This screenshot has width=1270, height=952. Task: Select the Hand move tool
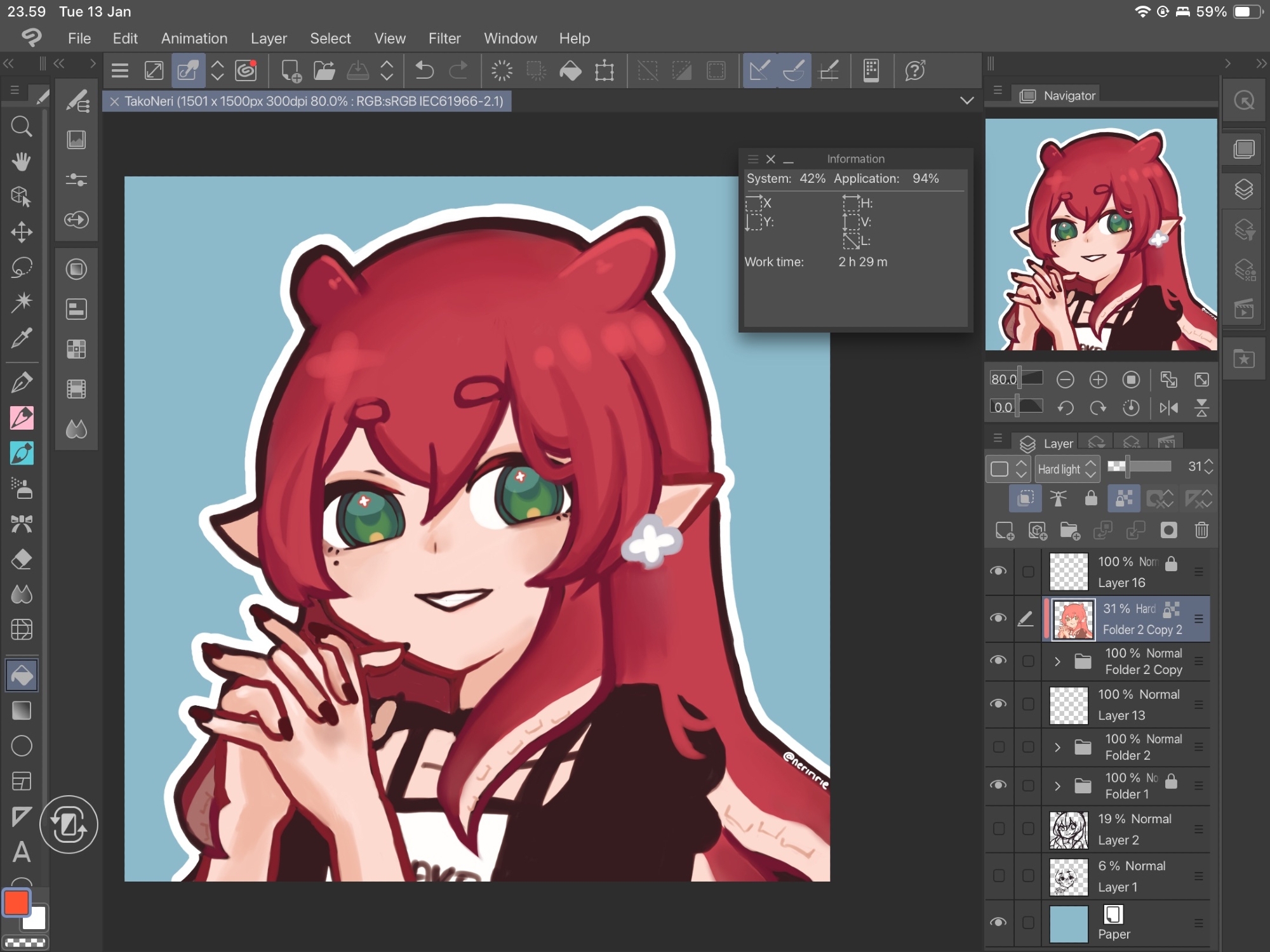(x=22, y=162)
